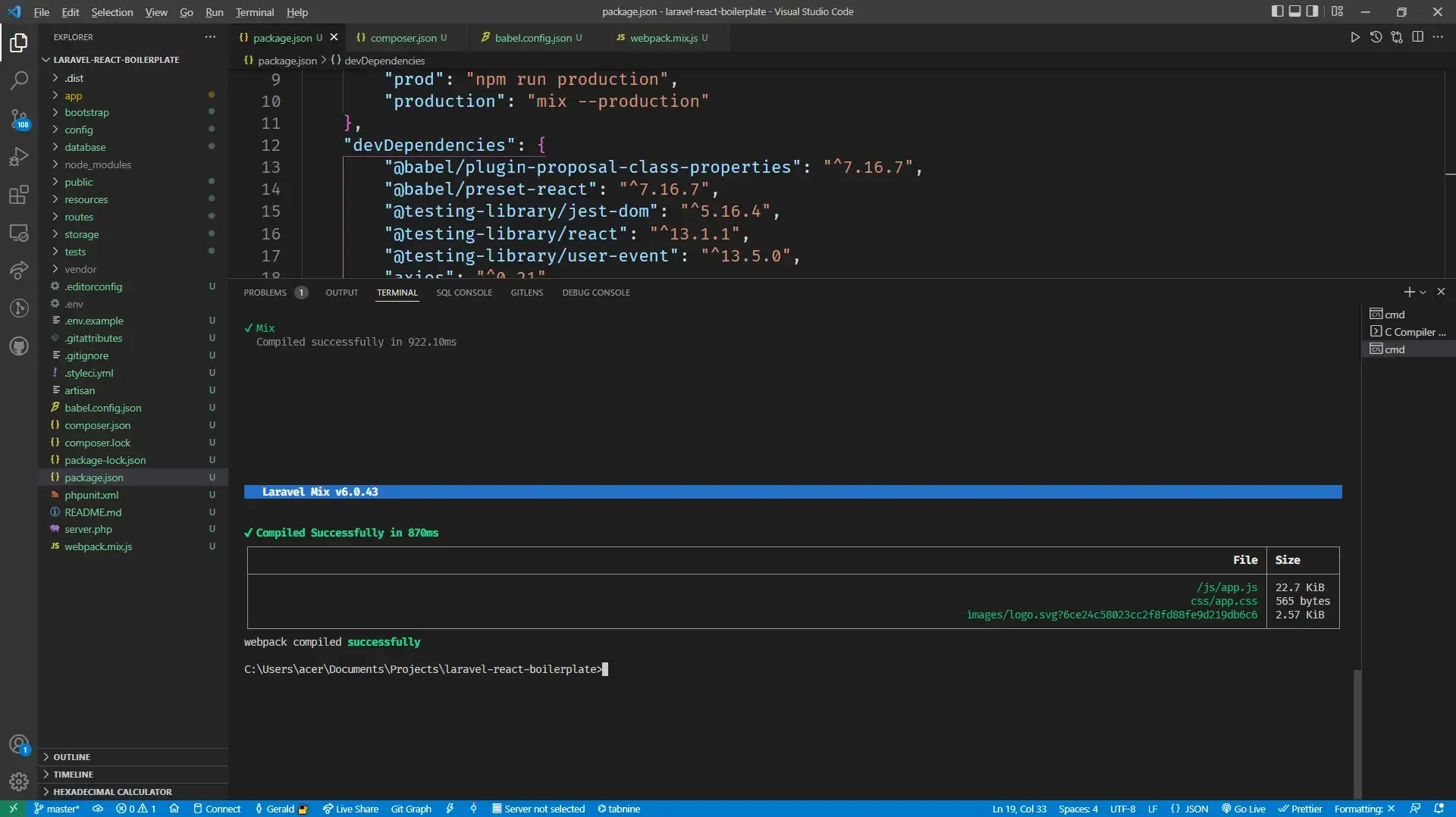Close the package.json editor tab
Screen dimensions: 1456x817
pyautogui.click(x=334, y=37)
